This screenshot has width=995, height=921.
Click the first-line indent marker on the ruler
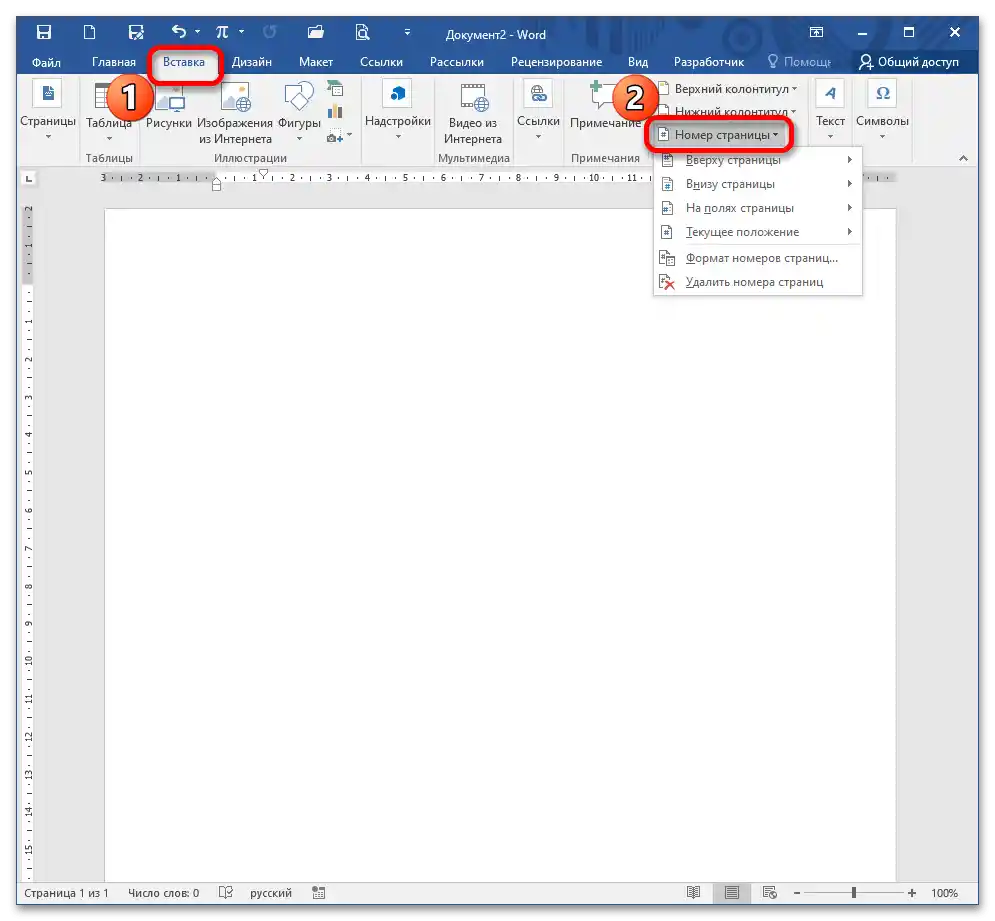pos(264,173)
